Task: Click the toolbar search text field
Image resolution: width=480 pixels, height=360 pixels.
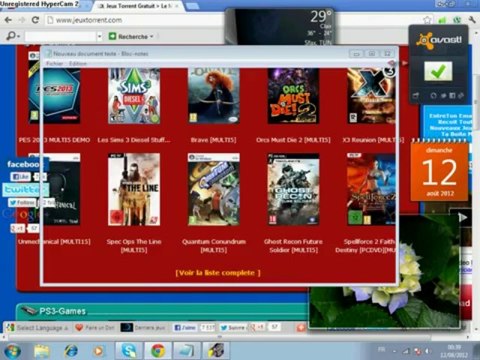Action: [x=61, y=36]
